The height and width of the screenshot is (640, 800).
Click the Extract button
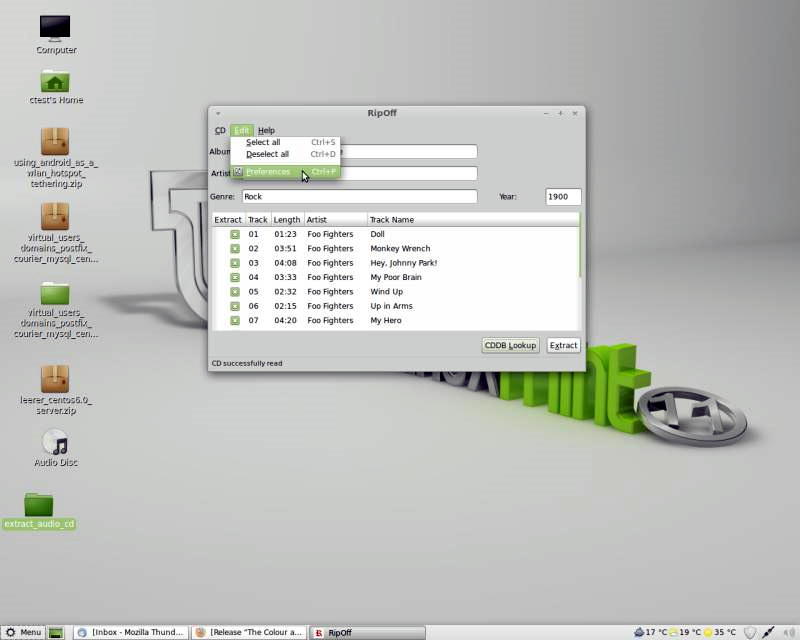pyautogui.click(x=563, y=345)
